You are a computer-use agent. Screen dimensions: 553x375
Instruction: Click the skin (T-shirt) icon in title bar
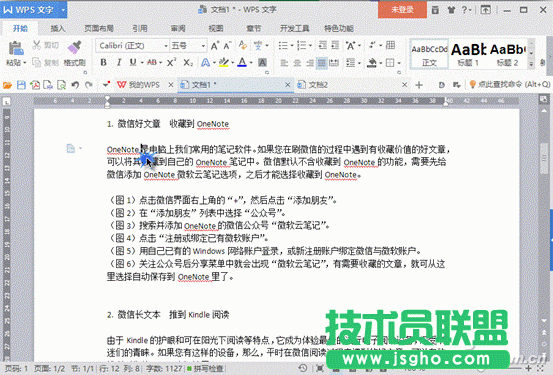(451, 10)
